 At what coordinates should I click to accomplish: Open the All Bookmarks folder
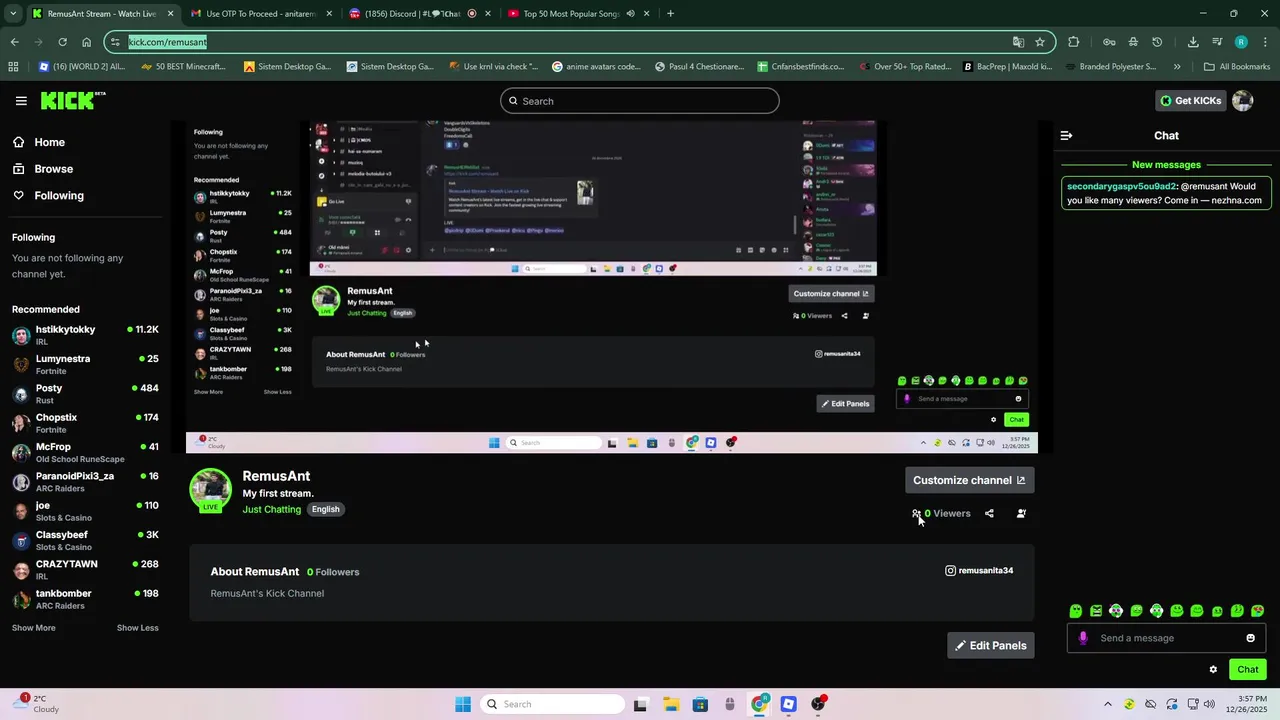point(1237,67)
